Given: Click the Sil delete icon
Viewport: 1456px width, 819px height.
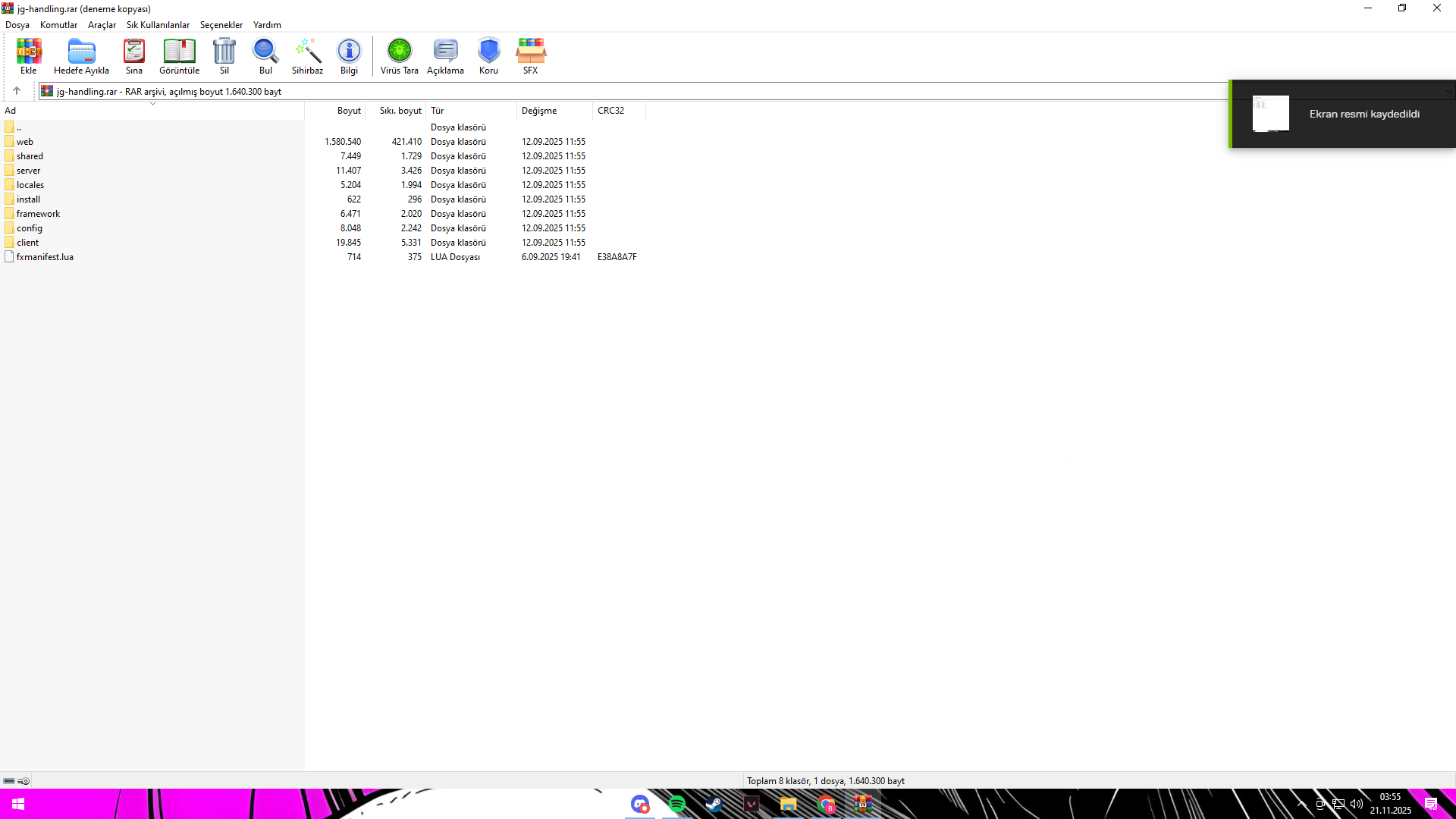Looking at the screenshot, I should [x=224, y=56].
